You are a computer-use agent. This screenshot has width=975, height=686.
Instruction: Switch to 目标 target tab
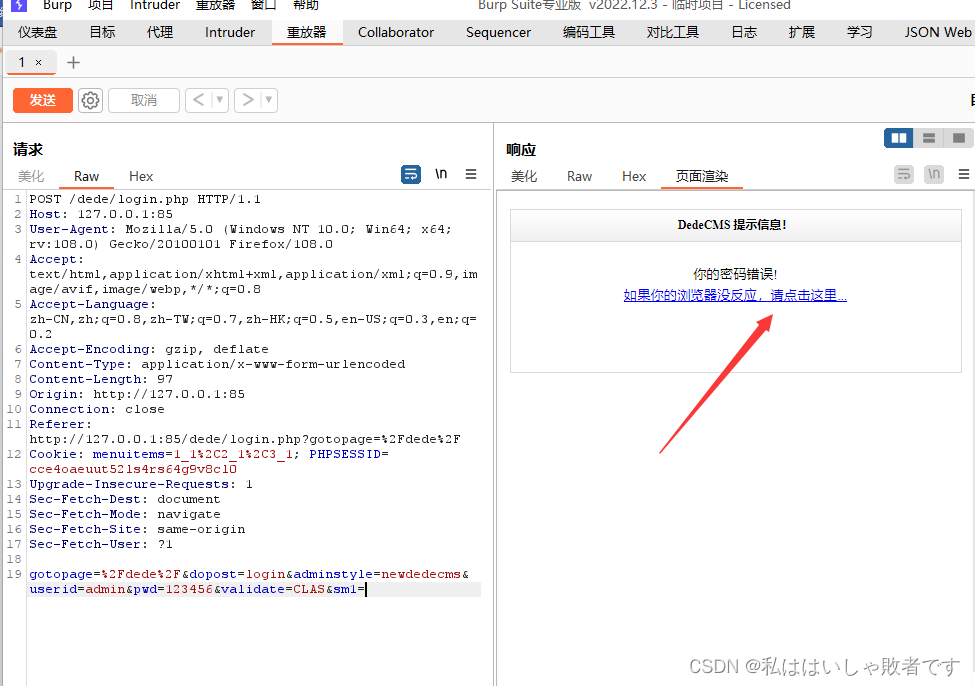pos(103,32)
